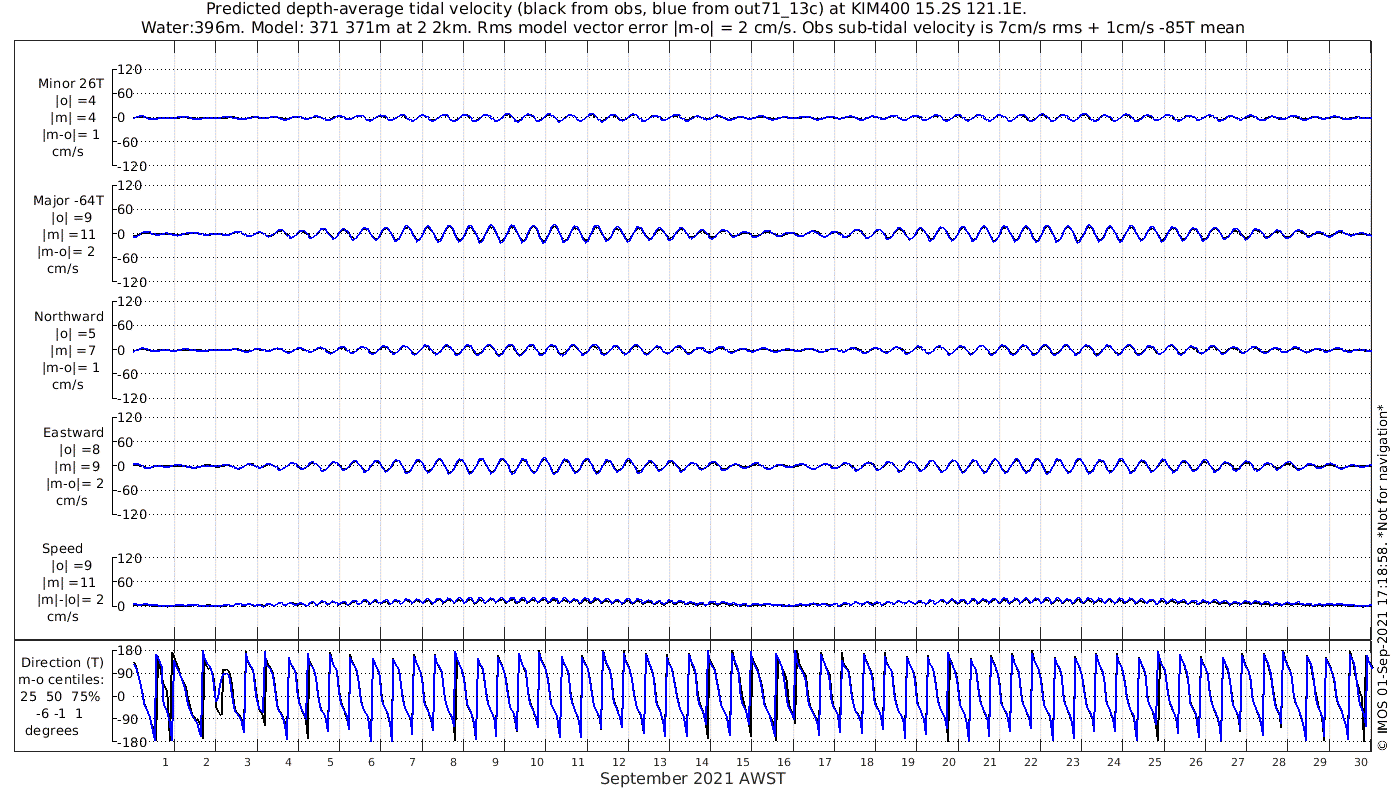Click day '20' tick on the date axis
The height and width of the screenshot is (800, 1400).
point(949,762)
